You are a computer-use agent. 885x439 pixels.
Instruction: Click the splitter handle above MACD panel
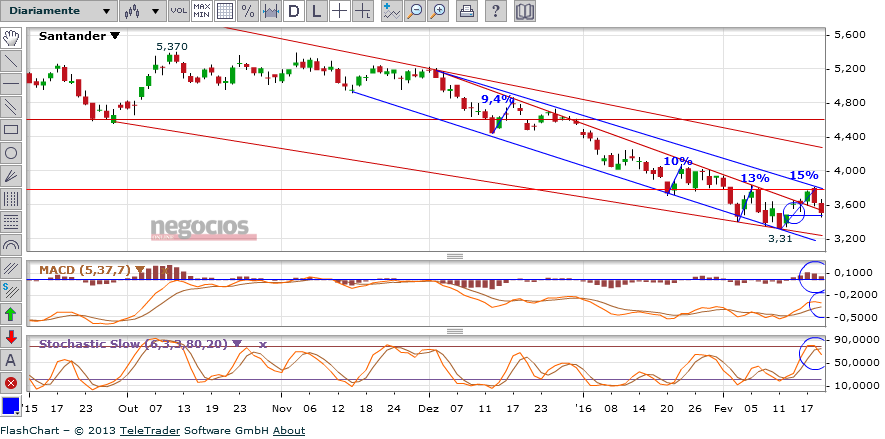coord(455,256)
